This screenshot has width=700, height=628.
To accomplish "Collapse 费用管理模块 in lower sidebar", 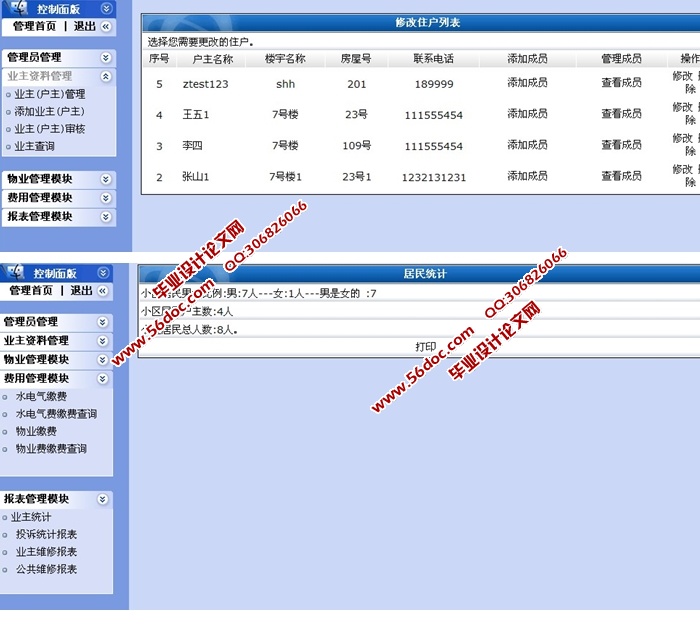I will (x=103, y=379).
